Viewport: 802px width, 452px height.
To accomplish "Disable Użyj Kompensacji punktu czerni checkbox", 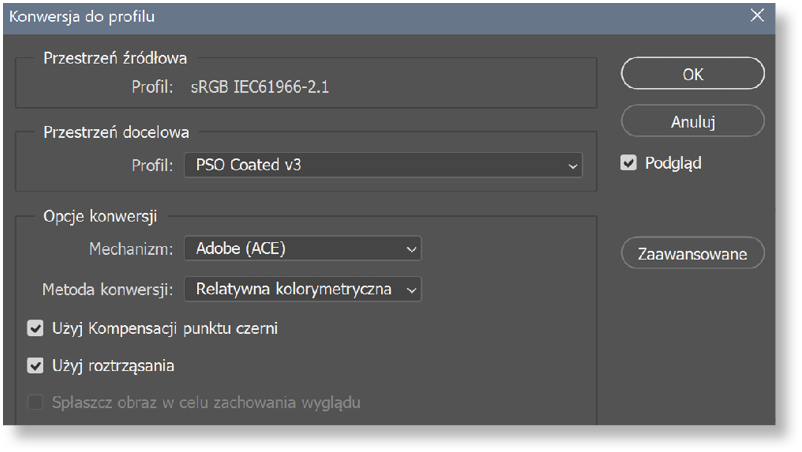I will point(35,328).
